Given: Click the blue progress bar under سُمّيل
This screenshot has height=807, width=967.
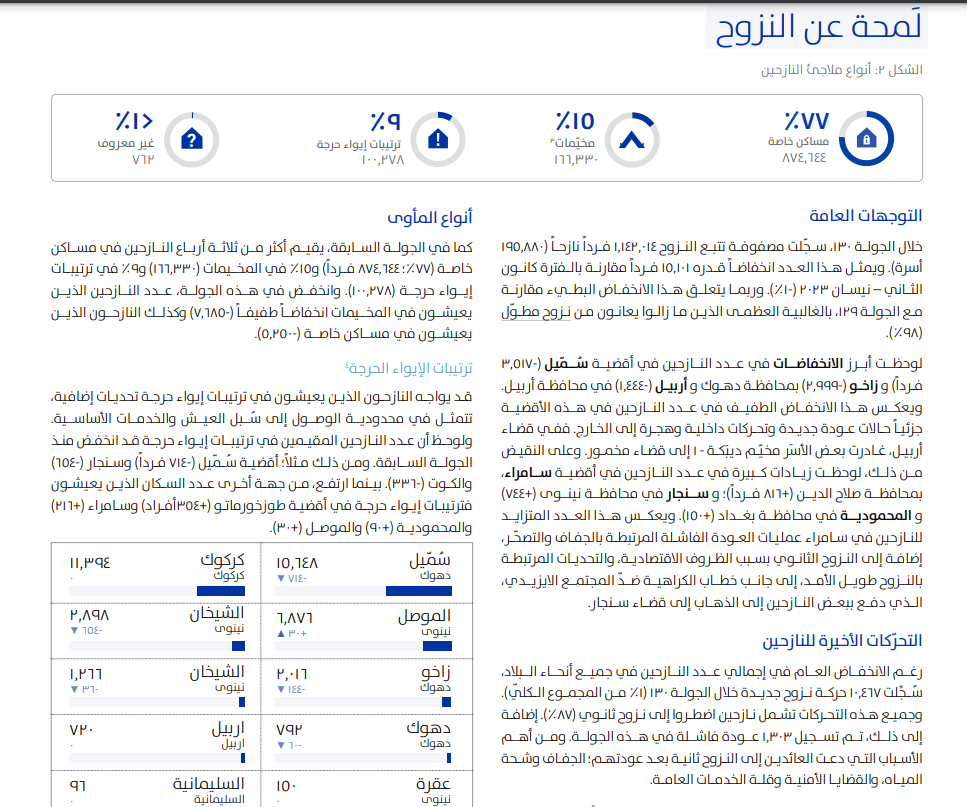Looking at the screenshot, I should [x=417, y=591].
